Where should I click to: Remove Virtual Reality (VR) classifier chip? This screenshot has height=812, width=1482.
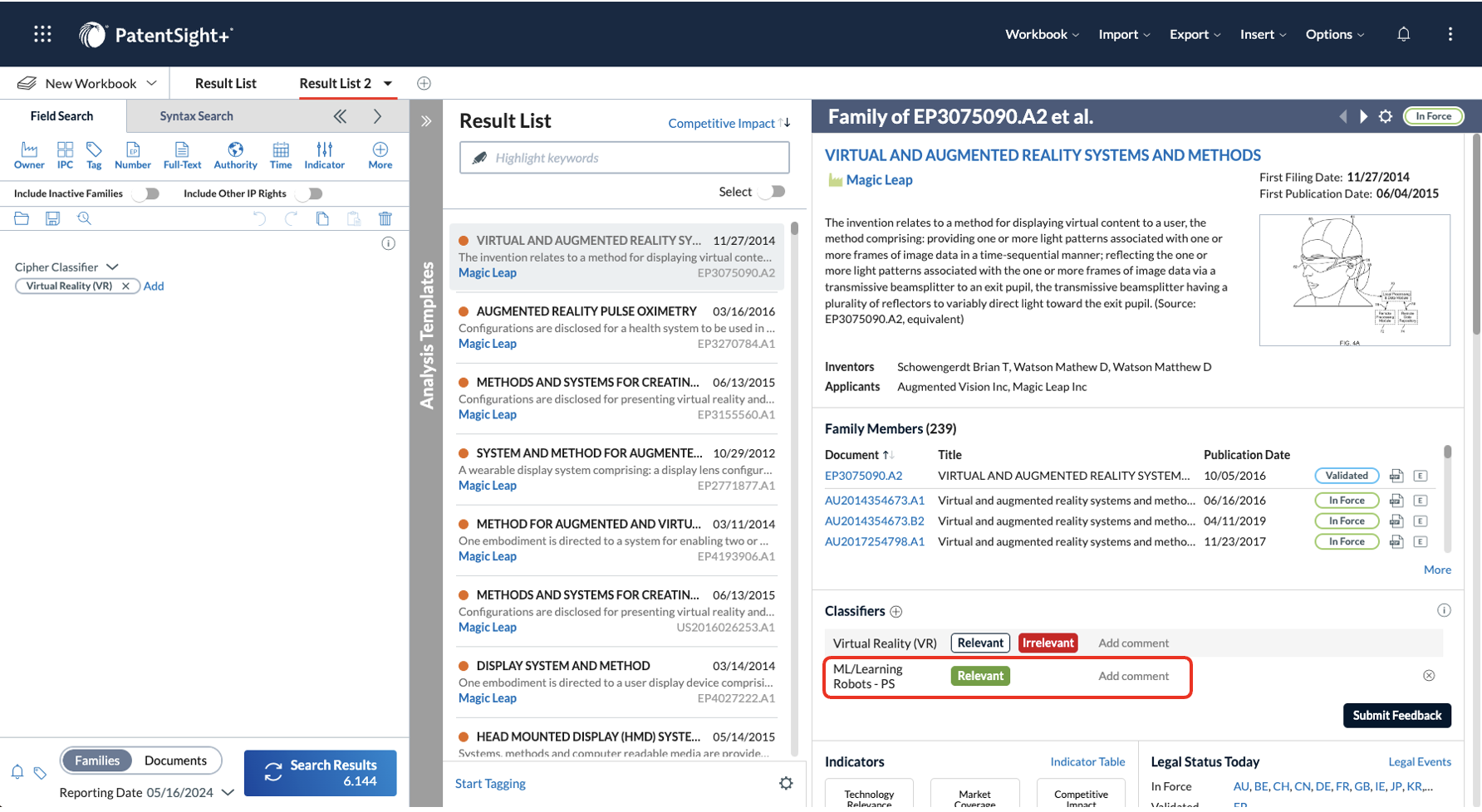125,286
